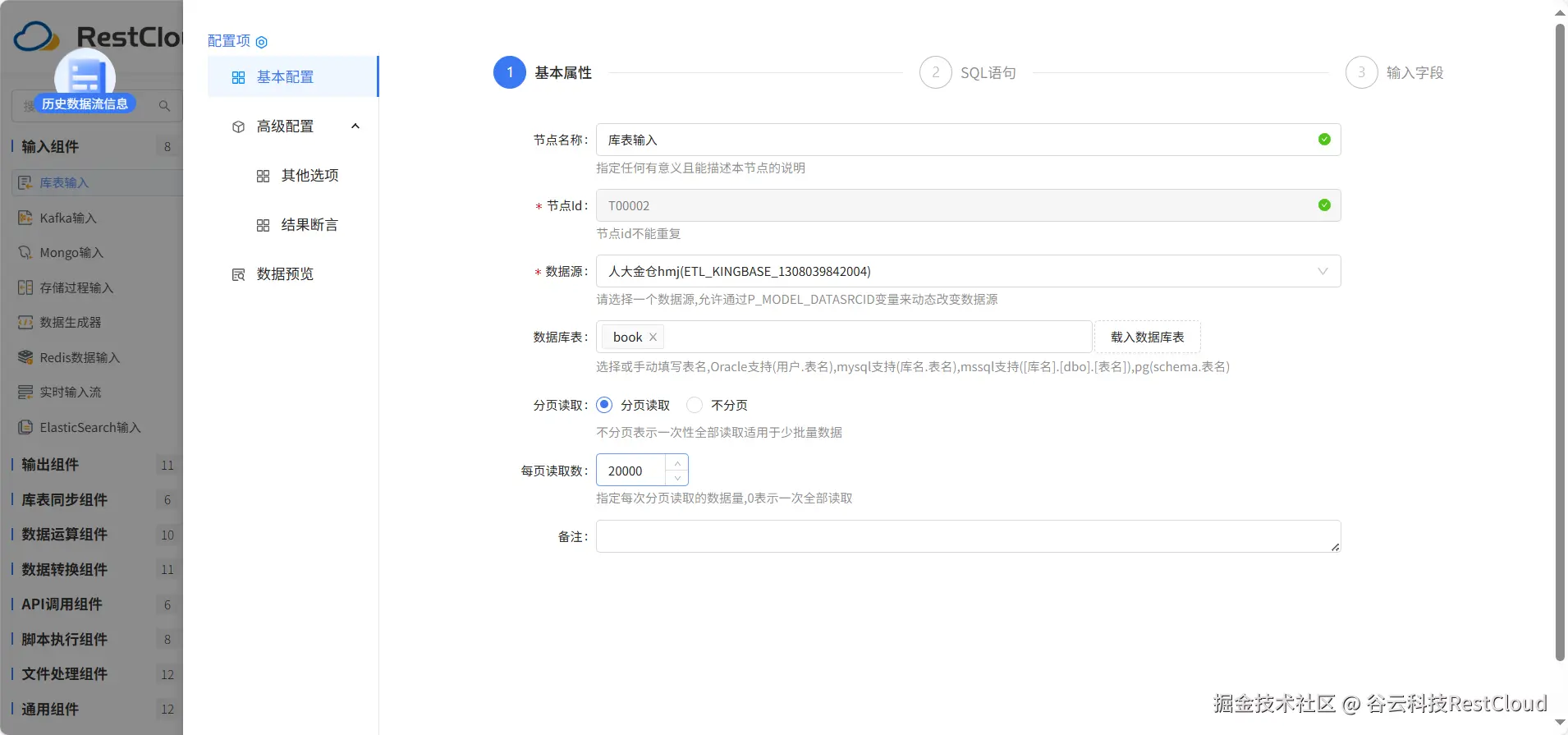Select the 分页读取 radio button

pos(604,405)
